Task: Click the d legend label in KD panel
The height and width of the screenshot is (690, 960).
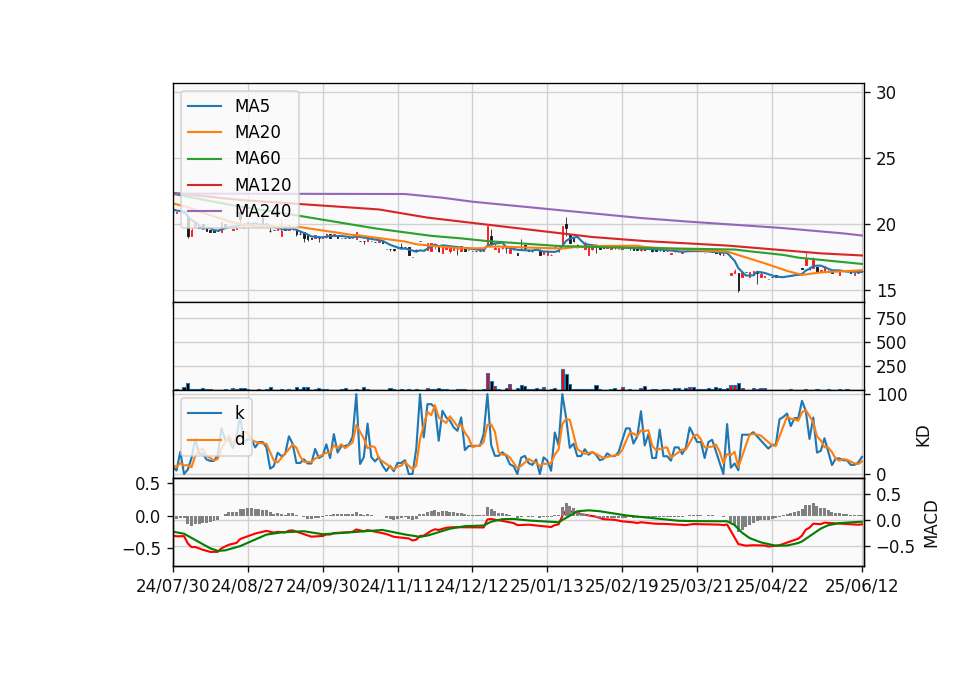Action: [x=239, y=439]
